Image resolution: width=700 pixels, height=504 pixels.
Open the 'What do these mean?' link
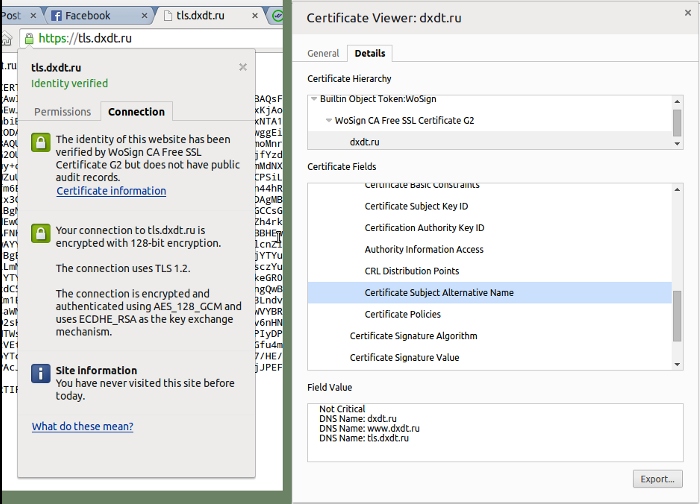pos(82,426)
